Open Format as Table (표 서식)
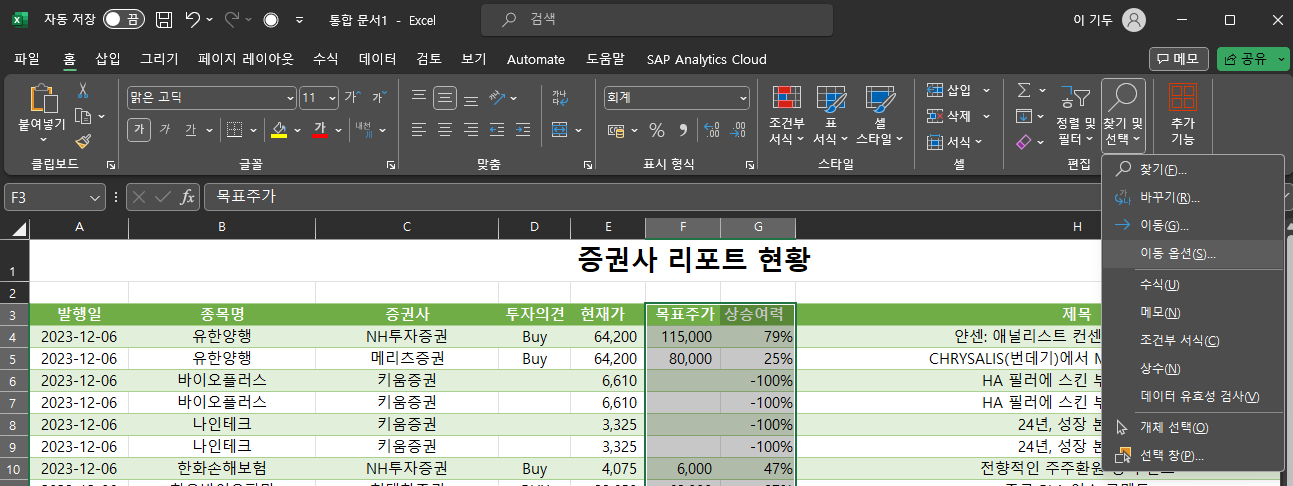This screenshot has height=486, width=1293. coord(830,115)
